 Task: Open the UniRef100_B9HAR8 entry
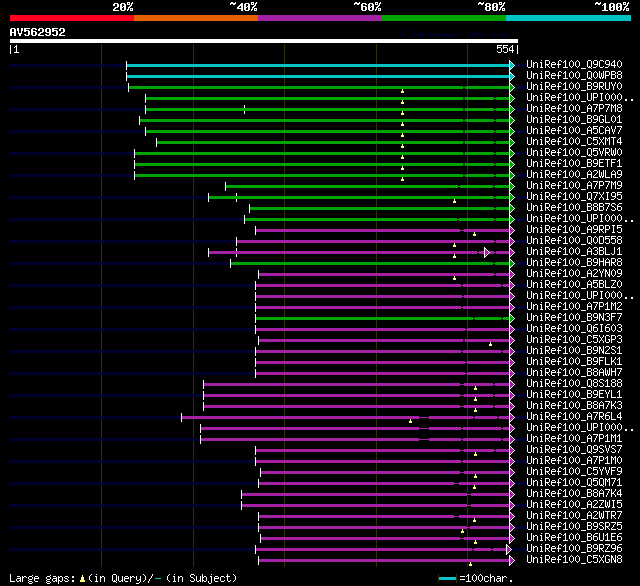pos(574,263)
